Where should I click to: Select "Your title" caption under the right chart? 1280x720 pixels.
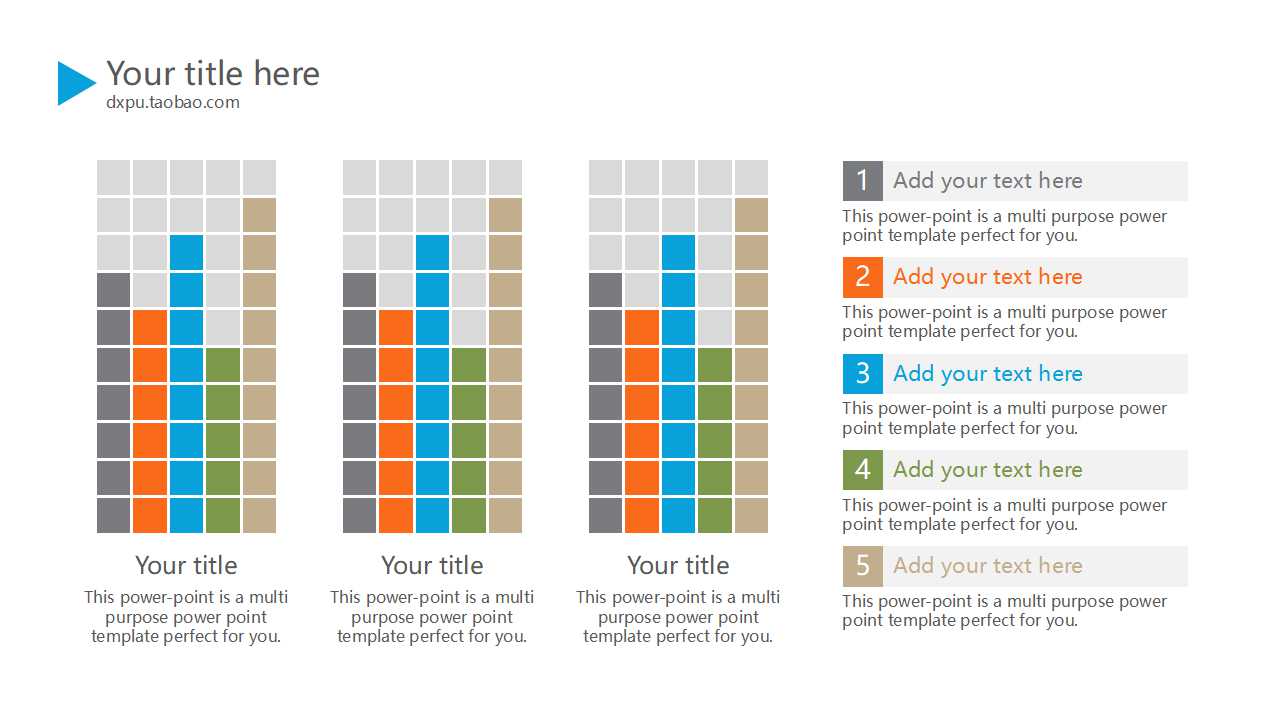click(x=678, y=565)
